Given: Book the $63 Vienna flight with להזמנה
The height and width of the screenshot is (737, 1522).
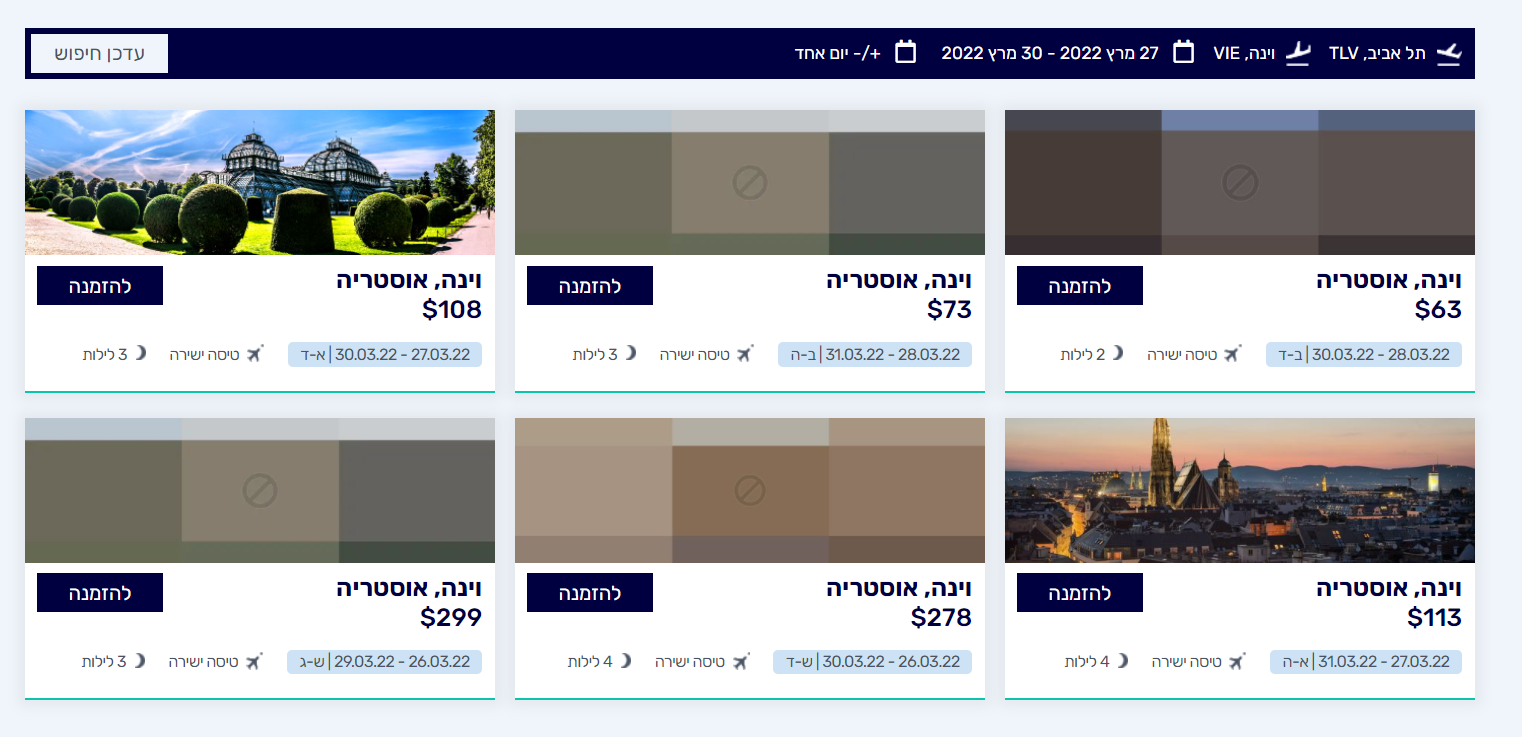Looking at the screenshot, I should pyautogui.click(x=1080, y=286).
